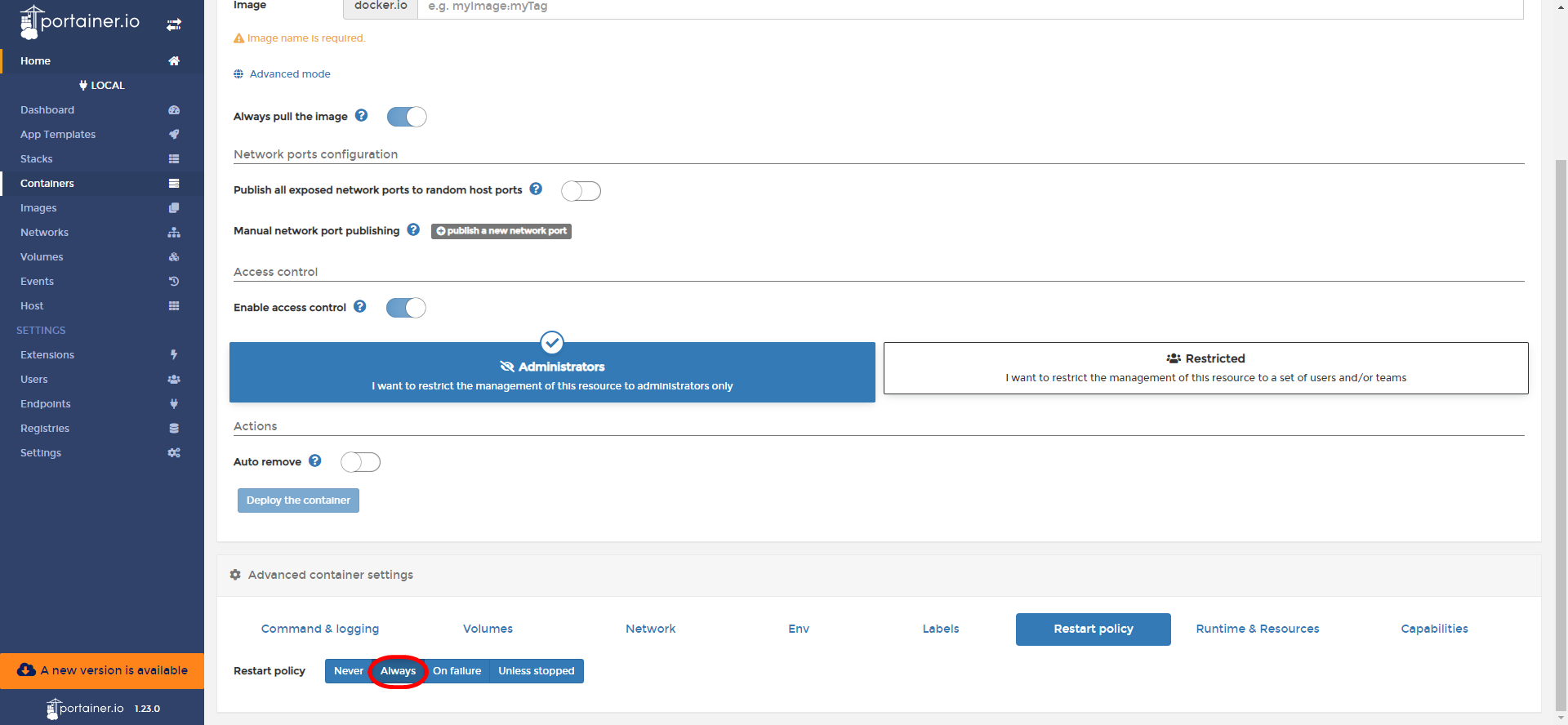Go to Dashboard in sidebar
The width and height of the screenshot is (1568, 725).
47,109
